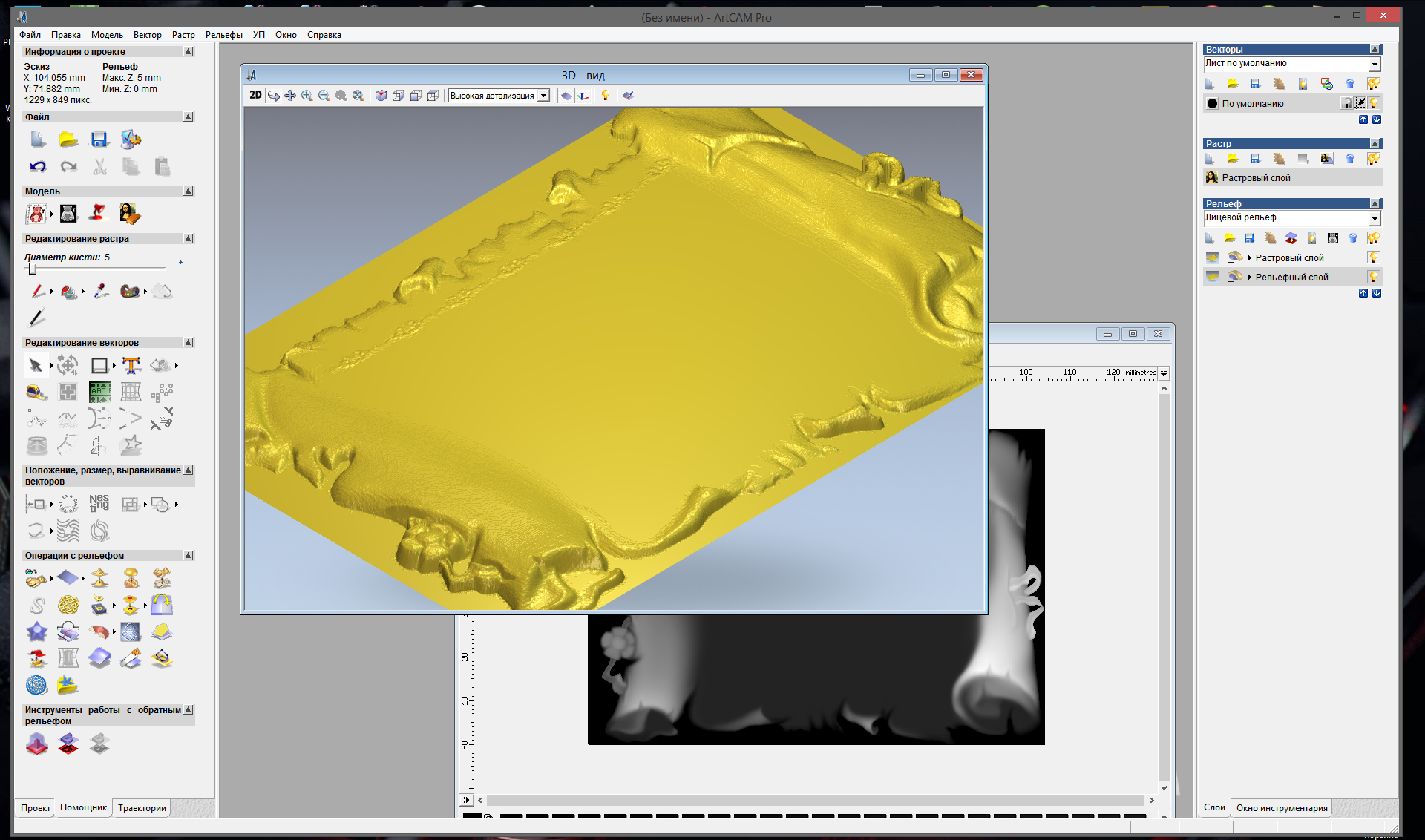Image resolution: width=1425 pixels, height=840 pixels.
Task: Open Высокая детализация detail dropdown
Action: pos(543,96)
